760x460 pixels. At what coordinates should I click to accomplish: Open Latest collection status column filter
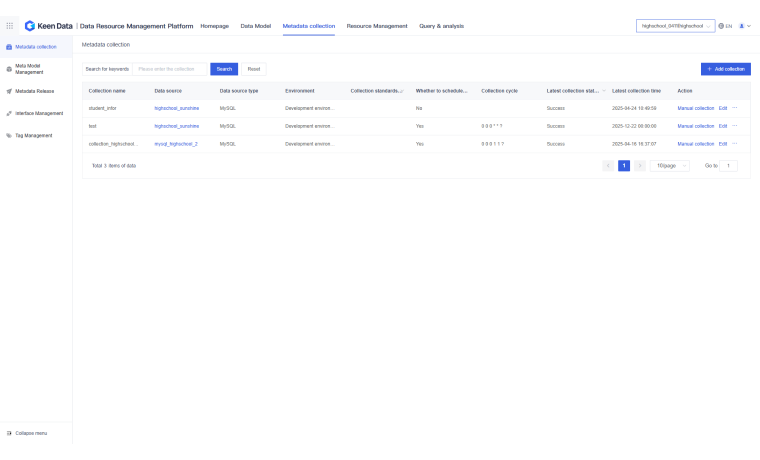pos(604,91)
